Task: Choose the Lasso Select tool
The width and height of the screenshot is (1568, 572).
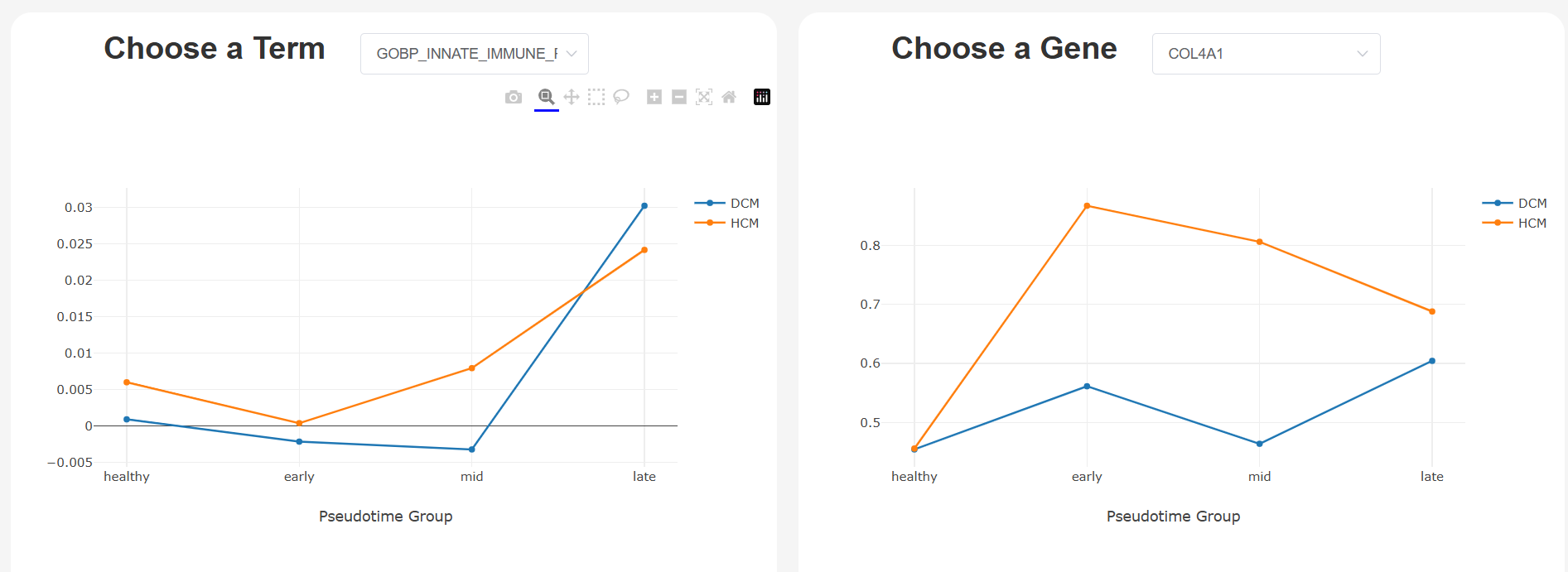Action: (621, 98)
